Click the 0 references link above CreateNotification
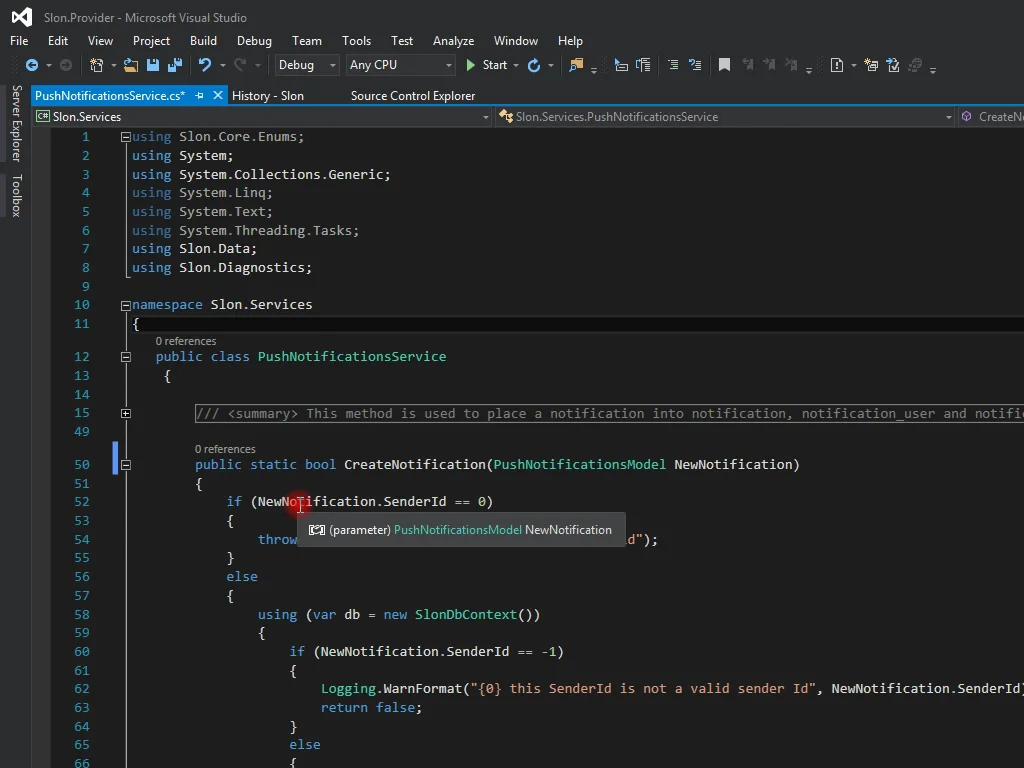Viewport: 1024px width, 768px height. [x=225, y=449]
